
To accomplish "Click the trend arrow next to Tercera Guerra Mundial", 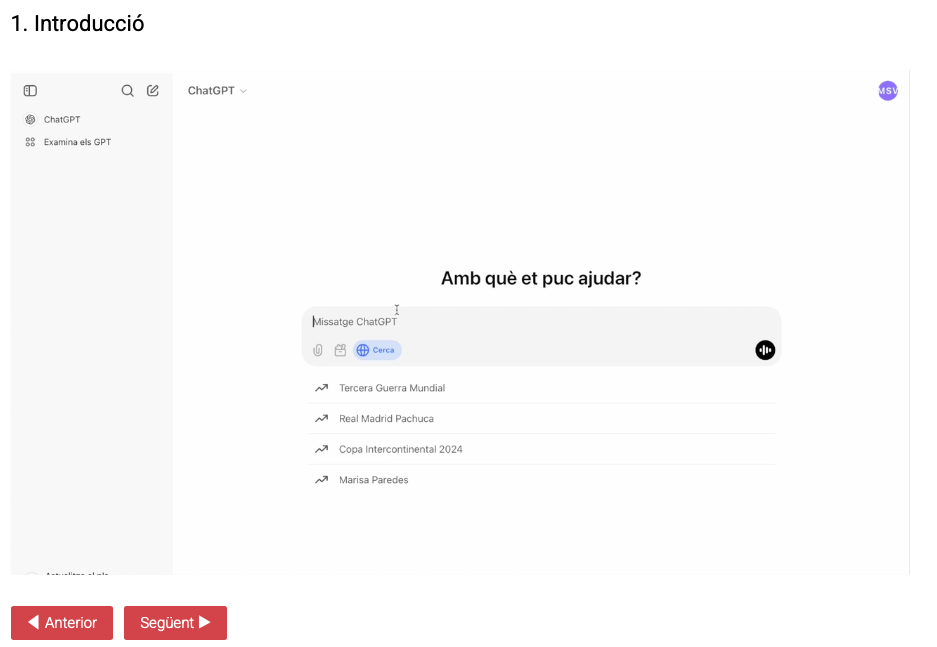I will 321,388.
